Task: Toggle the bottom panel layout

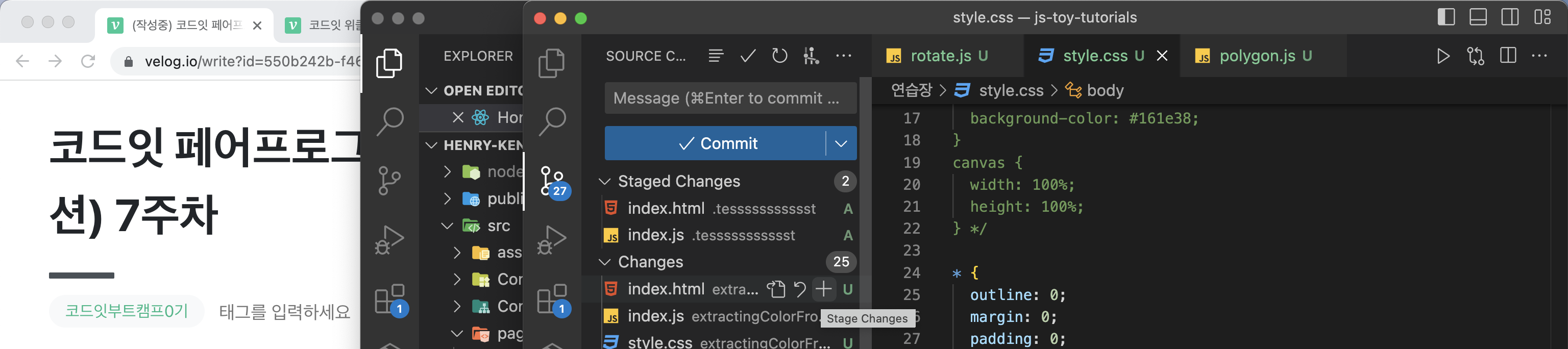Action: tap(1478, 17)
